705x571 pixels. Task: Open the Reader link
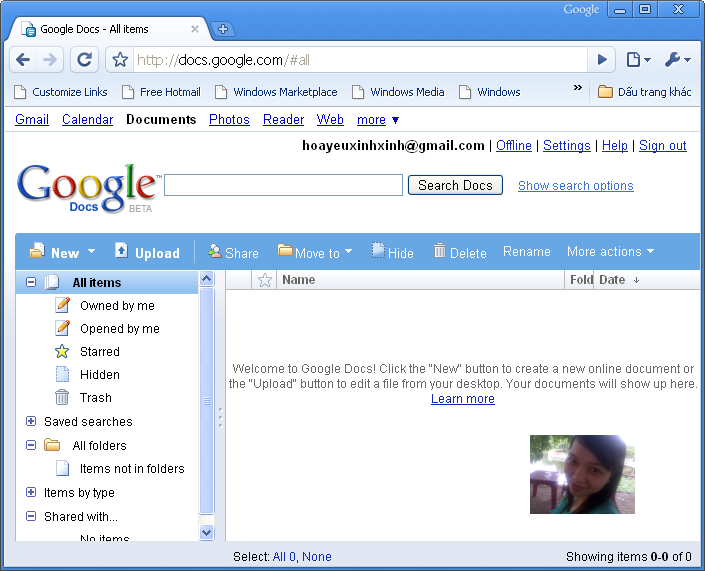point(283,120)
